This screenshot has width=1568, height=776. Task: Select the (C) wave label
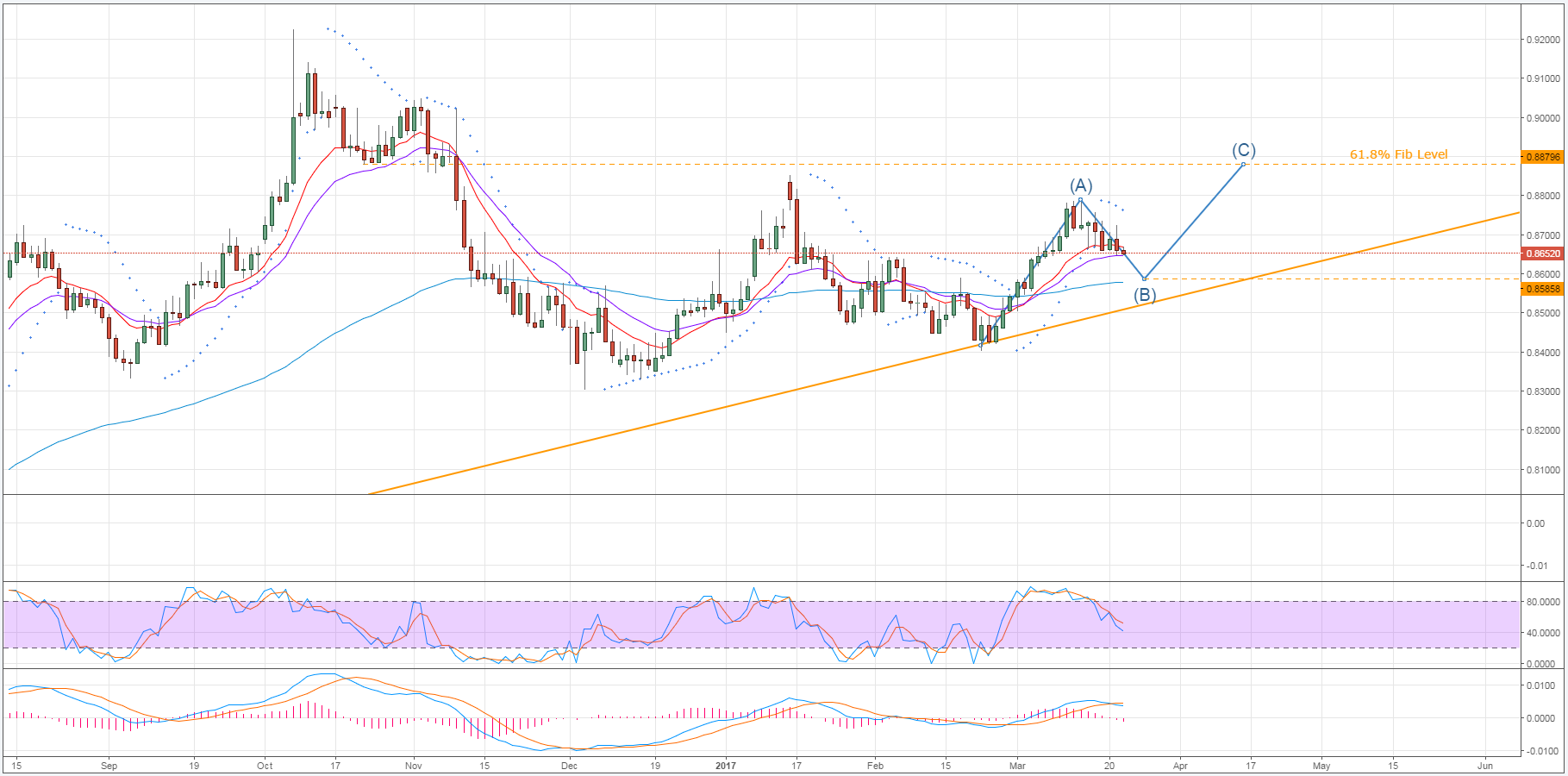click(x=1243, y=150)
